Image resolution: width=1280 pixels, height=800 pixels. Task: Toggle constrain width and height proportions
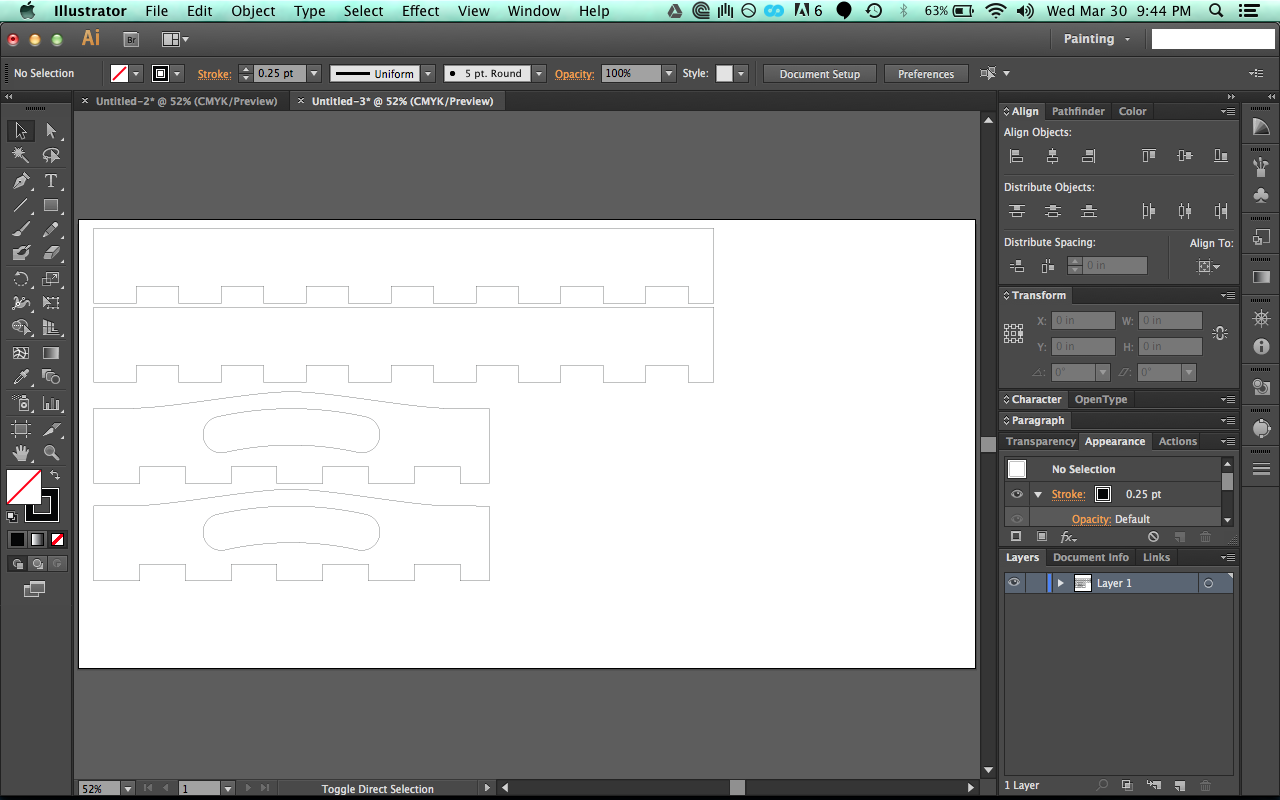tap(1220, 334)
